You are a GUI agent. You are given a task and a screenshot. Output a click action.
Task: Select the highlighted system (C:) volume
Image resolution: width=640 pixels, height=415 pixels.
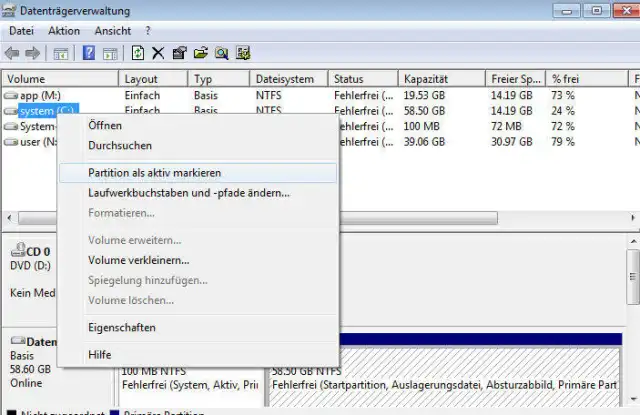tap(48, 111)
